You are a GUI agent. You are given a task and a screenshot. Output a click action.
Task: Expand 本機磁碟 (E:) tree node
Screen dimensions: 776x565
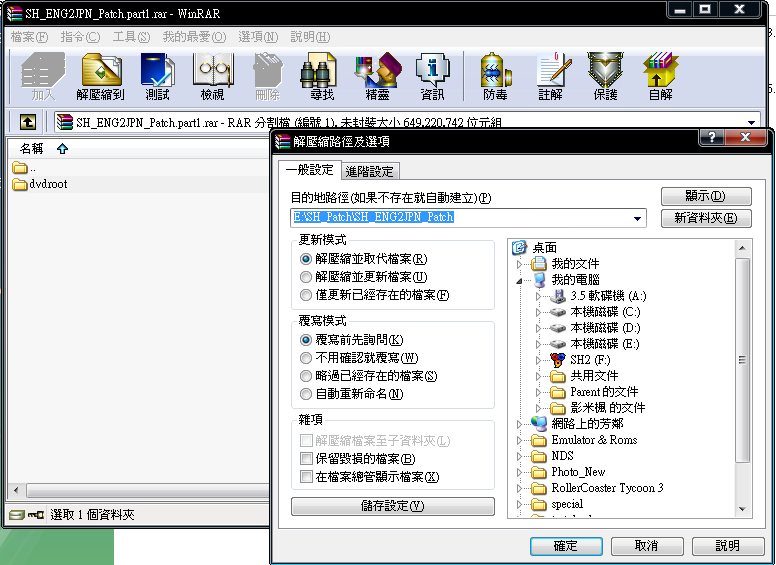[x=538, y=344]
